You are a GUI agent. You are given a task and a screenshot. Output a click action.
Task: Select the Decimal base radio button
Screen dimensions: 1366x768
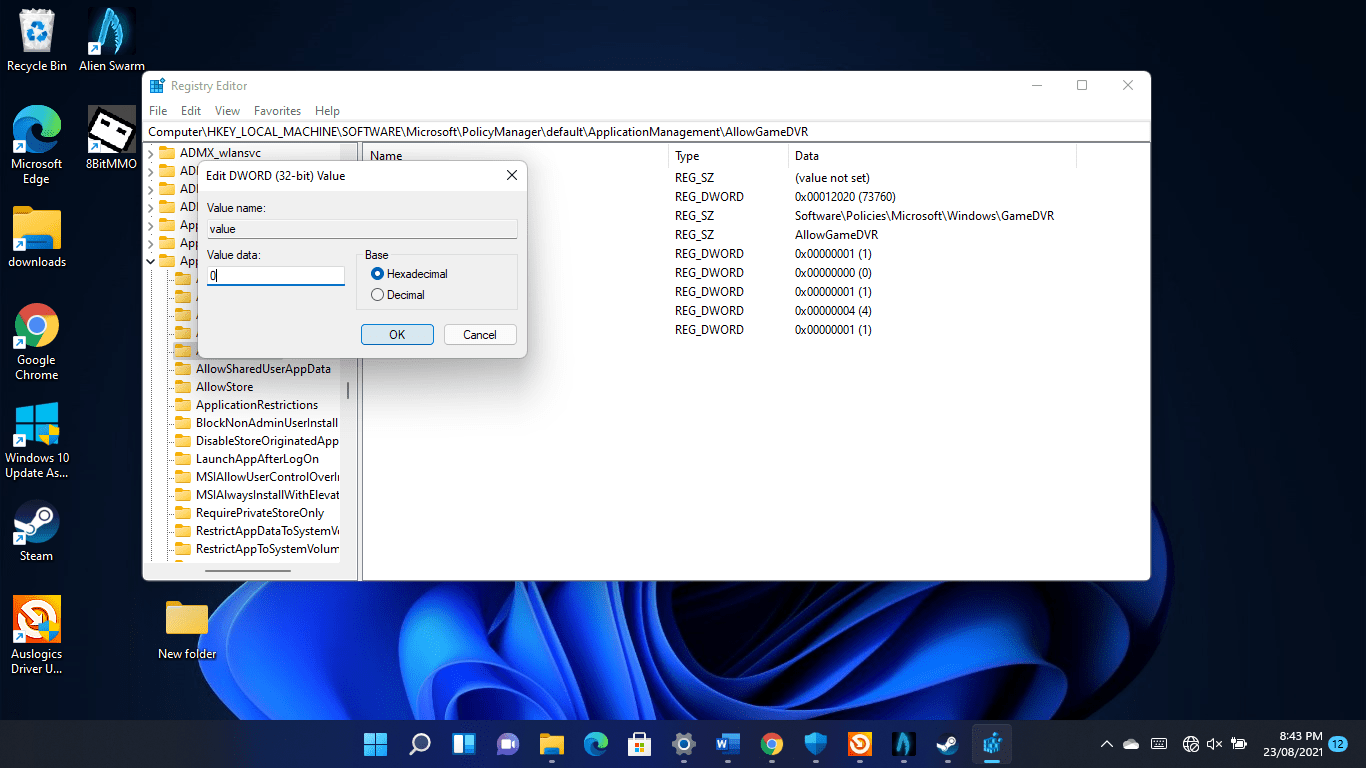pyautogui.click(x=377, y=295)
